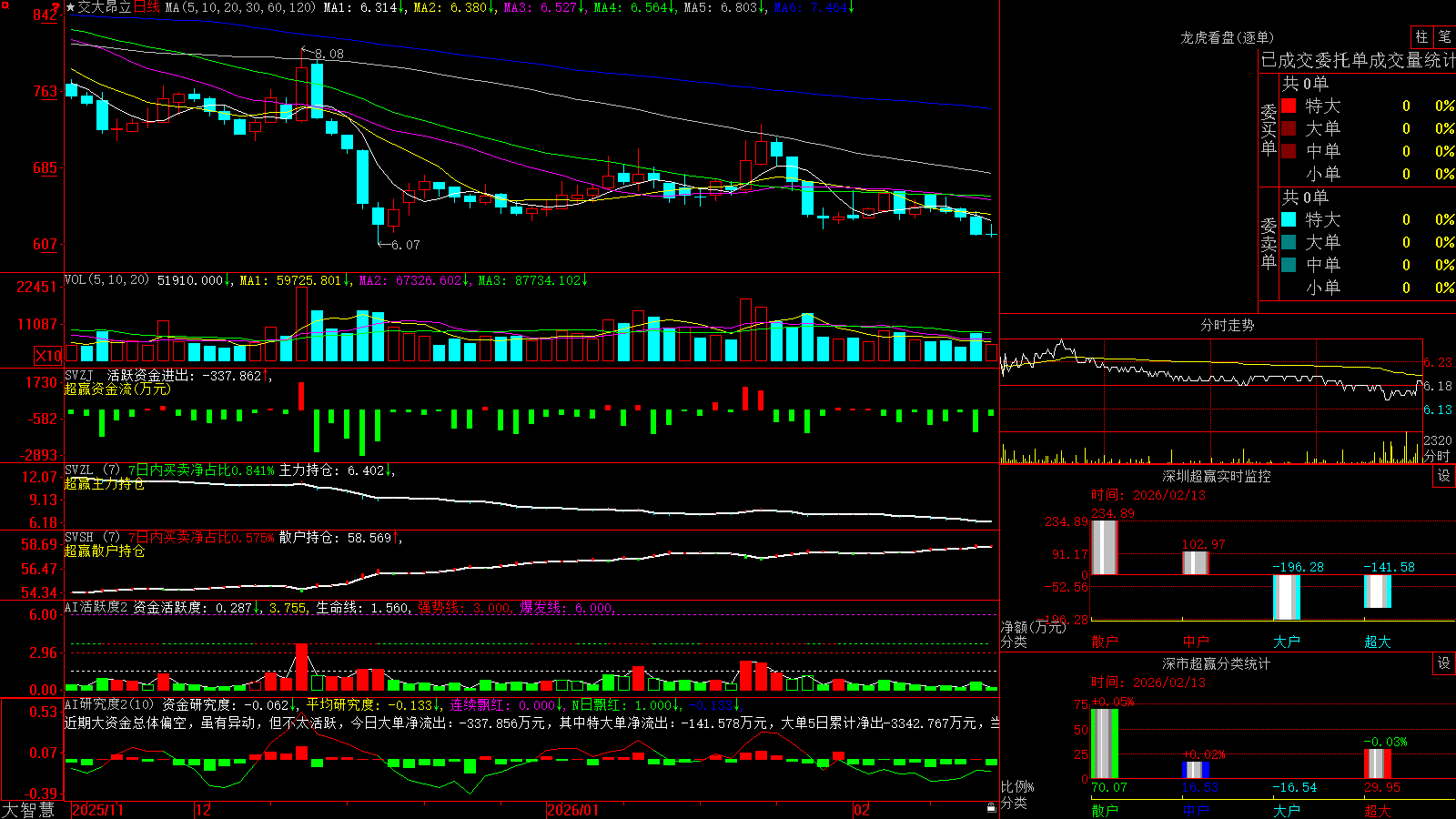Click the MA1: 6.314 value
The image size is (1456, 819).
pos(360,7)
